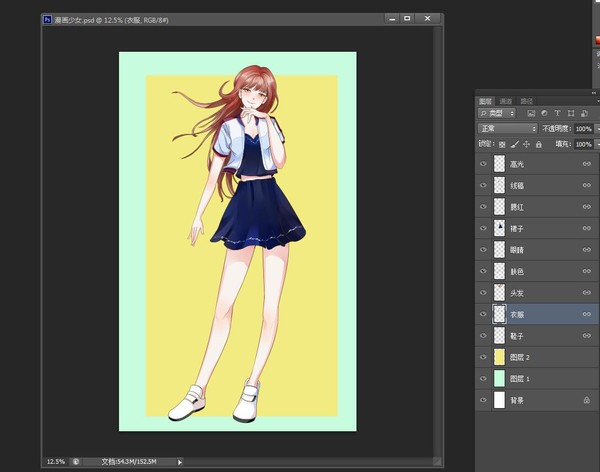Toggle visibility of 腮红 layer

coord(483,207)
